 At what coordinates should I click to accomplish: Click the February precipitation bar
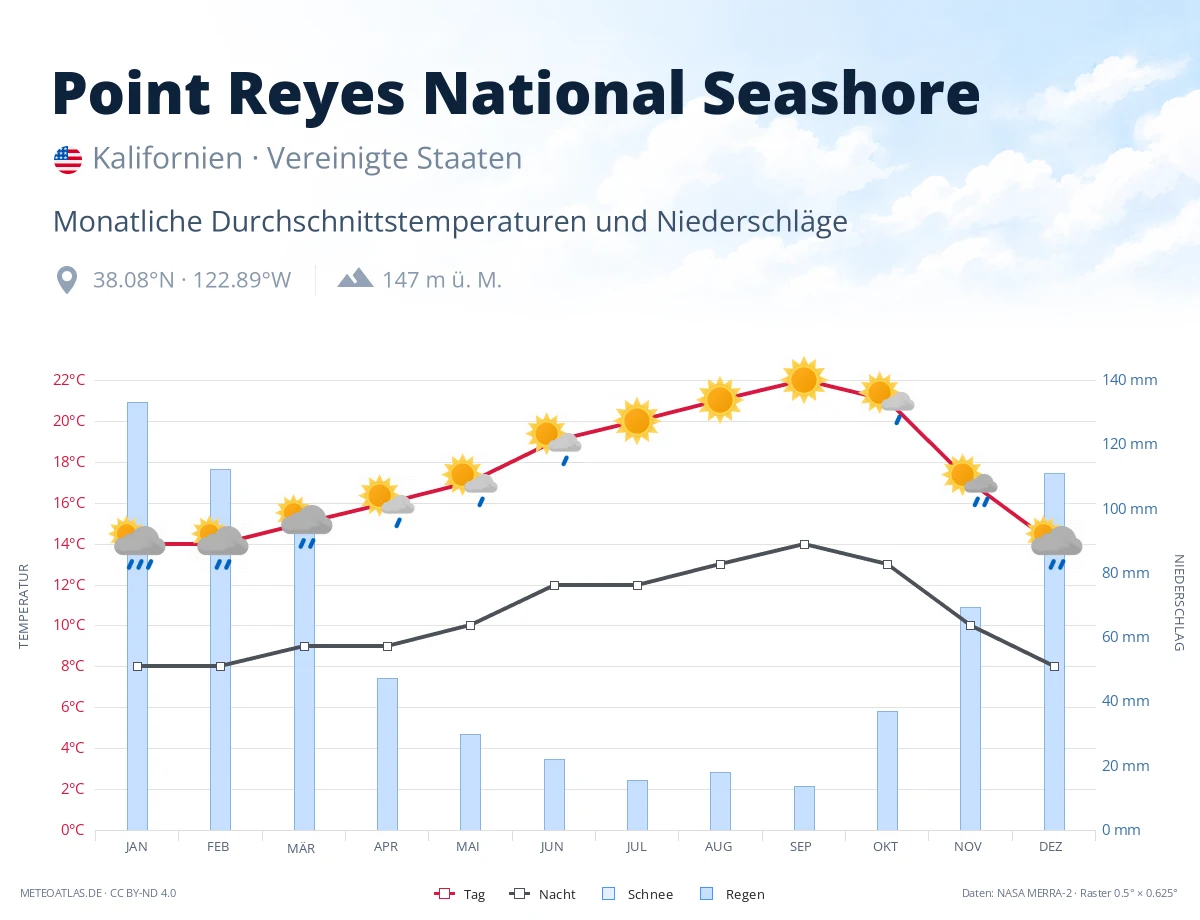pos(220,650)
